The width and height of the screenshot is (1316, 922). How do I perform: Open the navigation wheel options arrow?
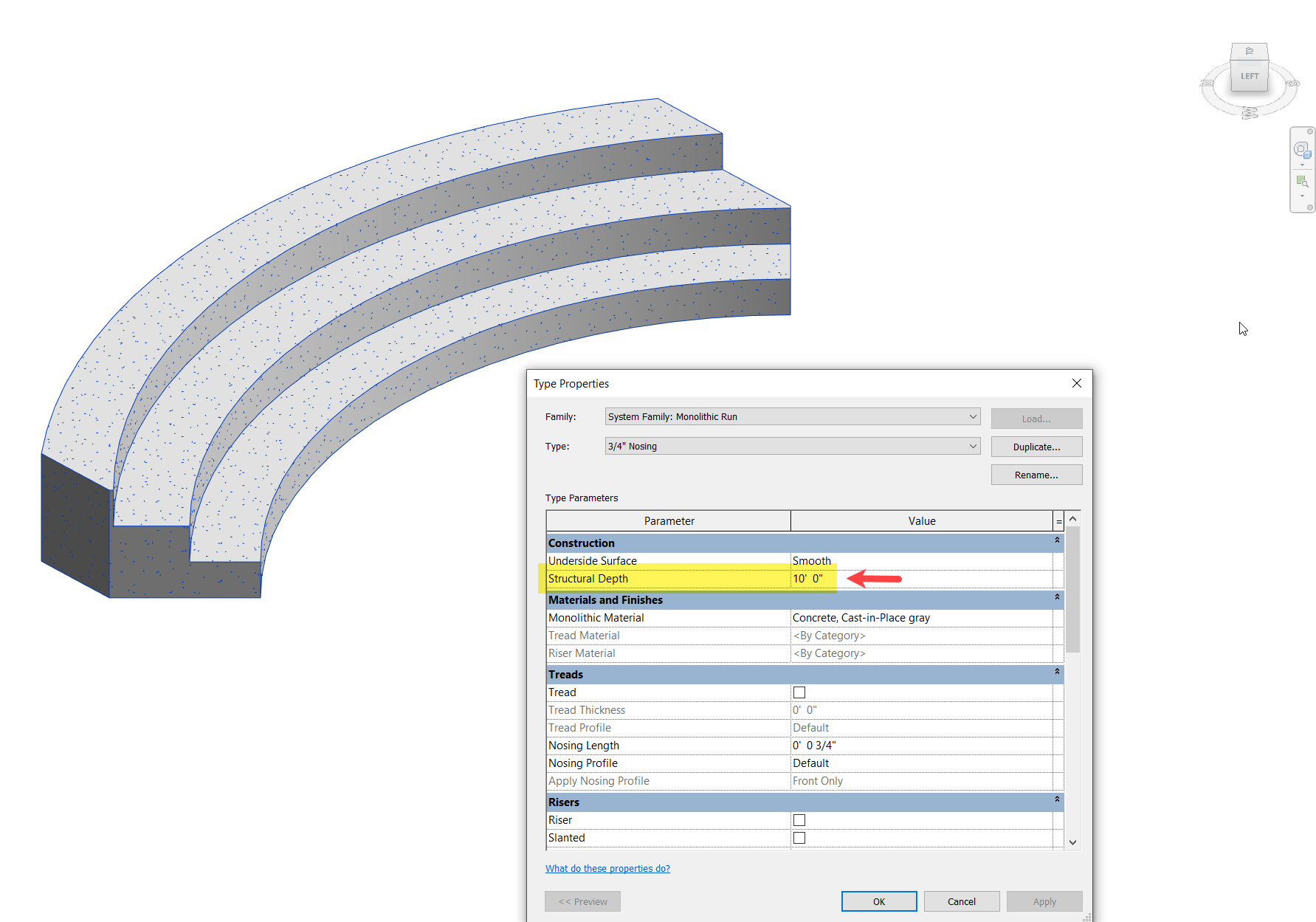[x=1302, y=164]
